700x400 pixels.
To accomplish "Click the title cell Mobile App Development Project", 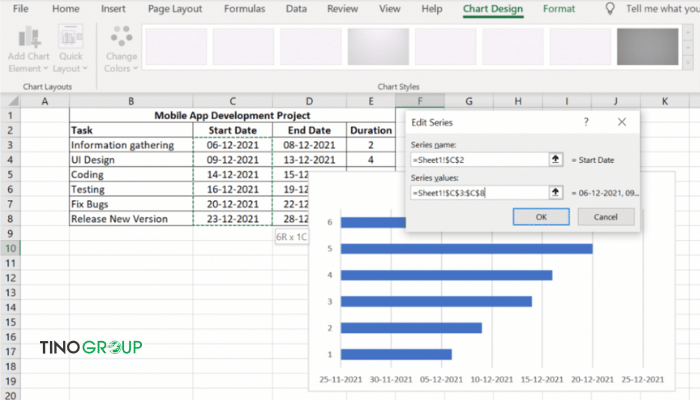I will pyautogui.click(x=232, y=115).
